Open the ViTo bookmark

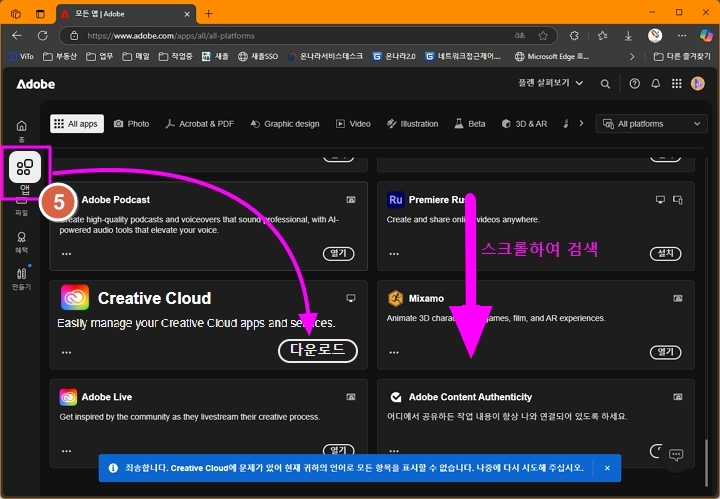click(x=21, y=56)
